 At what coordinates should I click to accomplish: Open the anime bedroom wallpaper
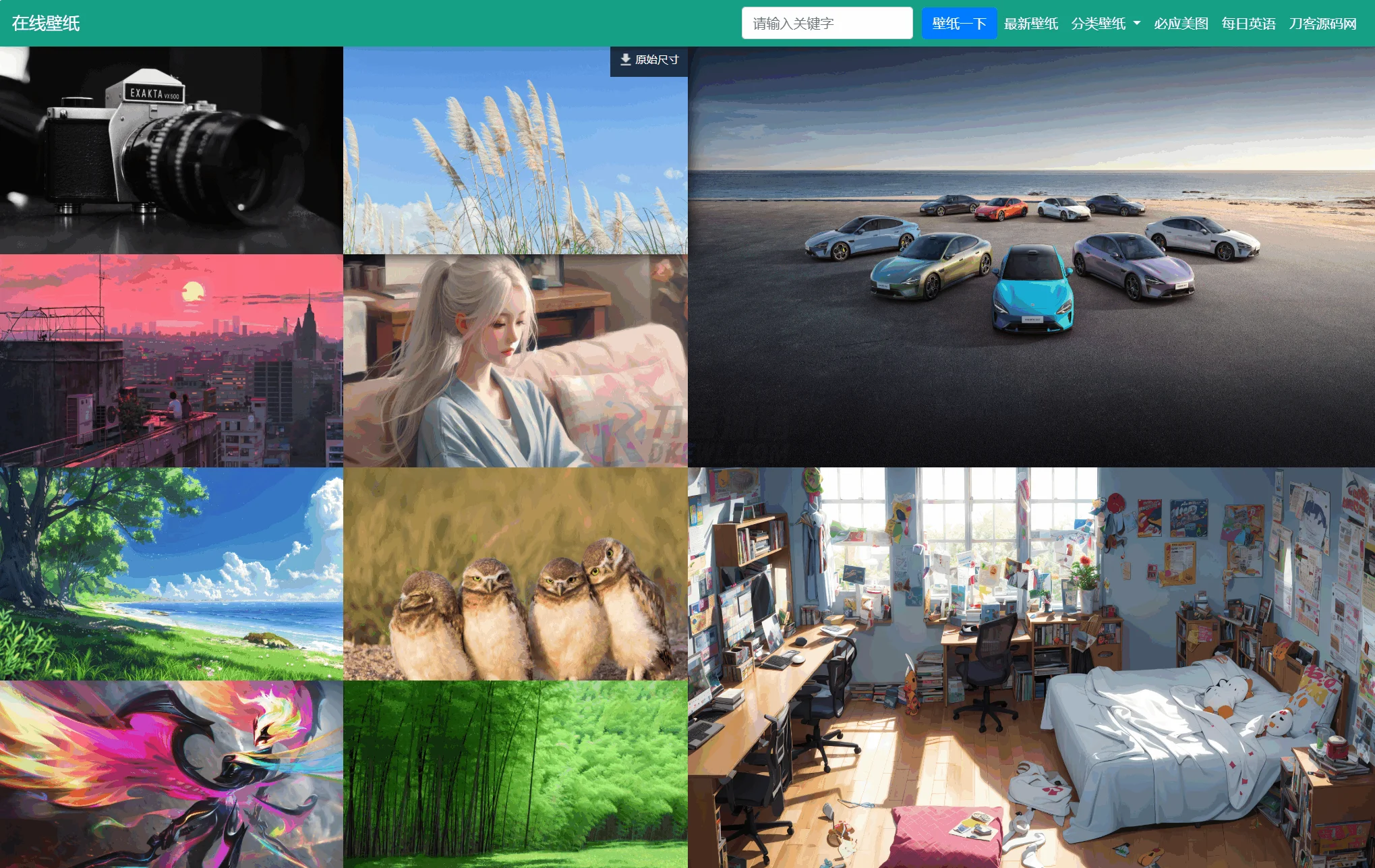click(x=1031, y=668)
